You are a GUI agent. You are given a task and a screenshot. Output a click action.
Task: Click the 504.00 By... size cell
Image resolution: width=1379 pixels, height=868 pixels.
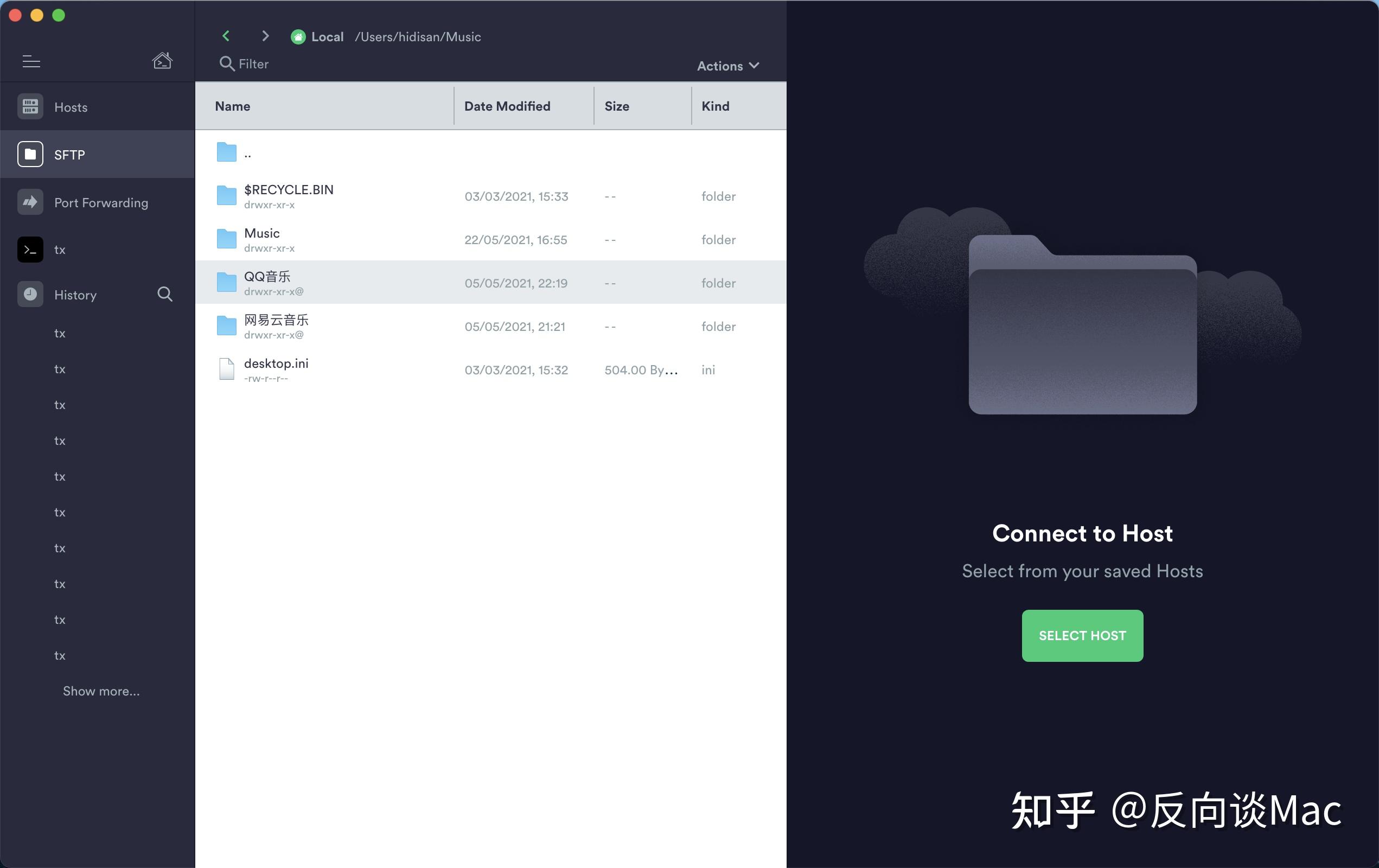[641, 370]
